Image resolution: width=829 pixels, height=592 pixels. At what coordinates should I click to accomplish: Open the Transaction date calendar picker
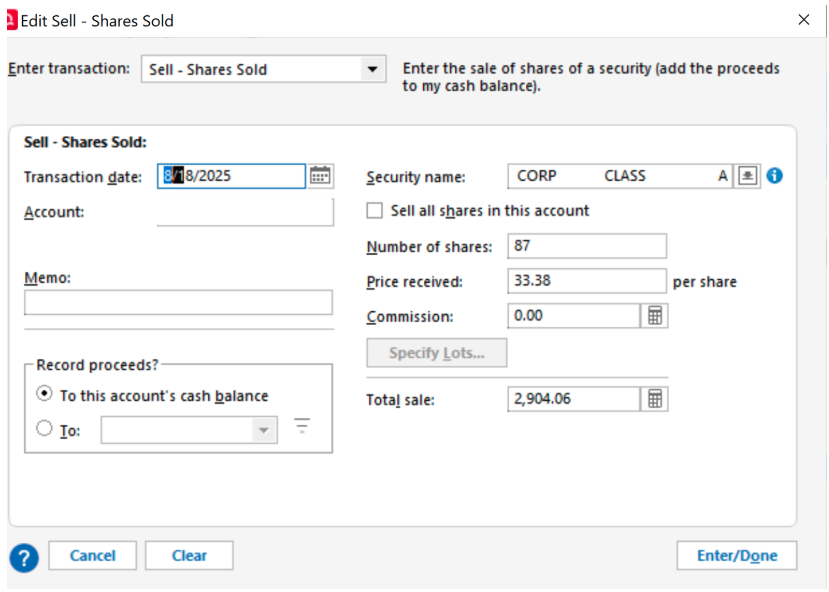pos(320,176)
